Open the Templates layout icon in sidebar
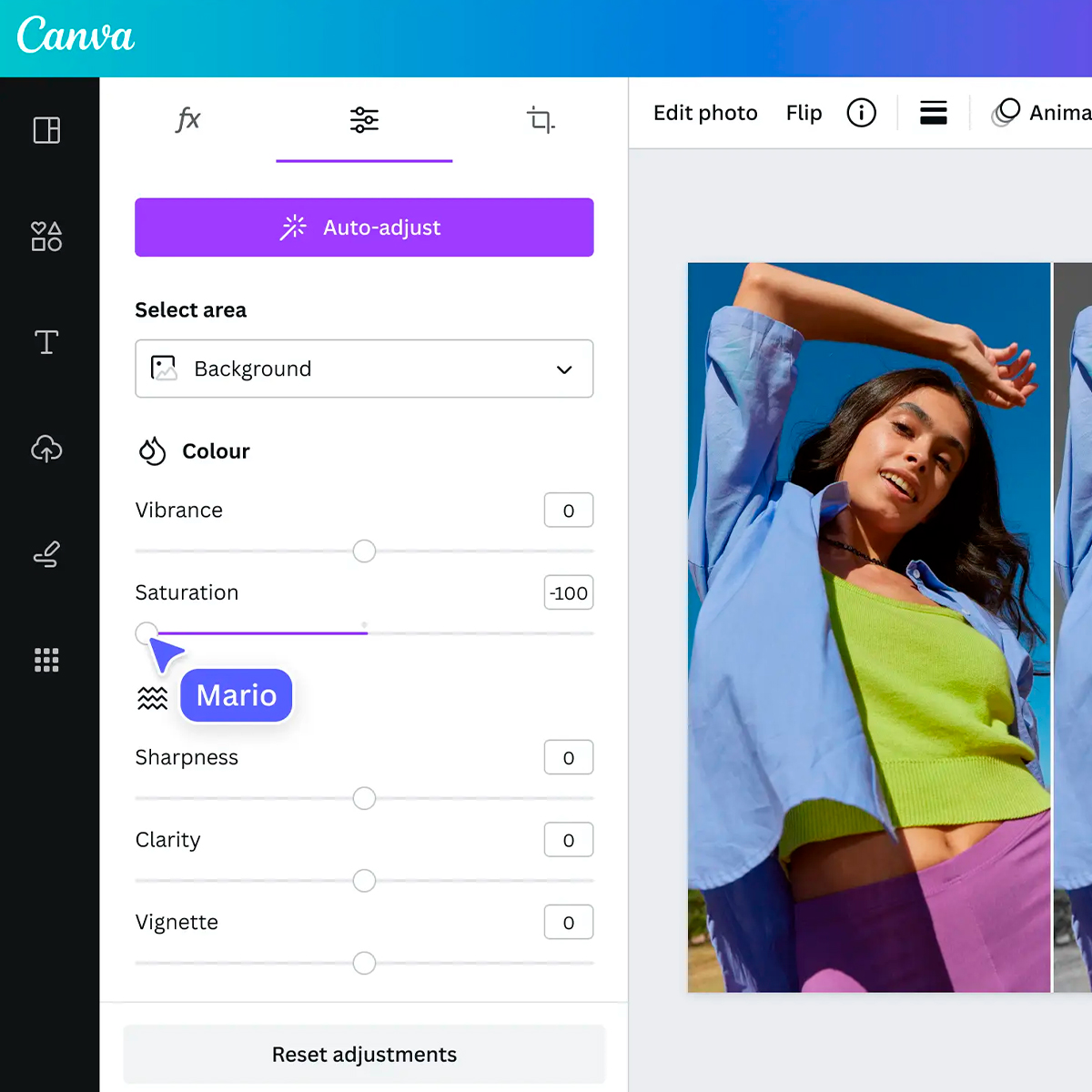Viewport: 1092px width, 1092px height. tap(46, 130)
